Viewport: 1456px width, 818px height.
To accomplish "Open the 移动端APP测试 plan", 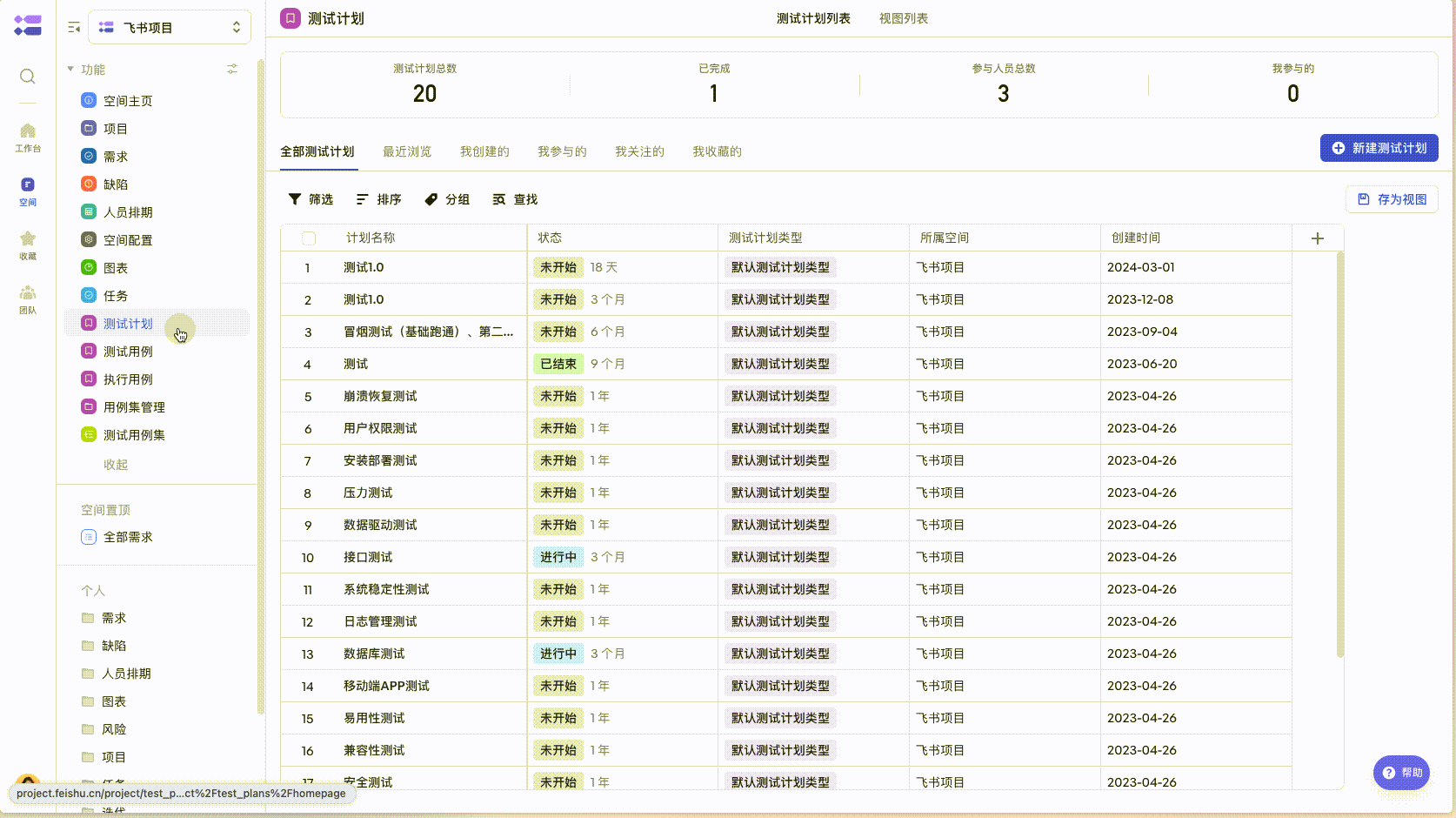I will 386,686.
